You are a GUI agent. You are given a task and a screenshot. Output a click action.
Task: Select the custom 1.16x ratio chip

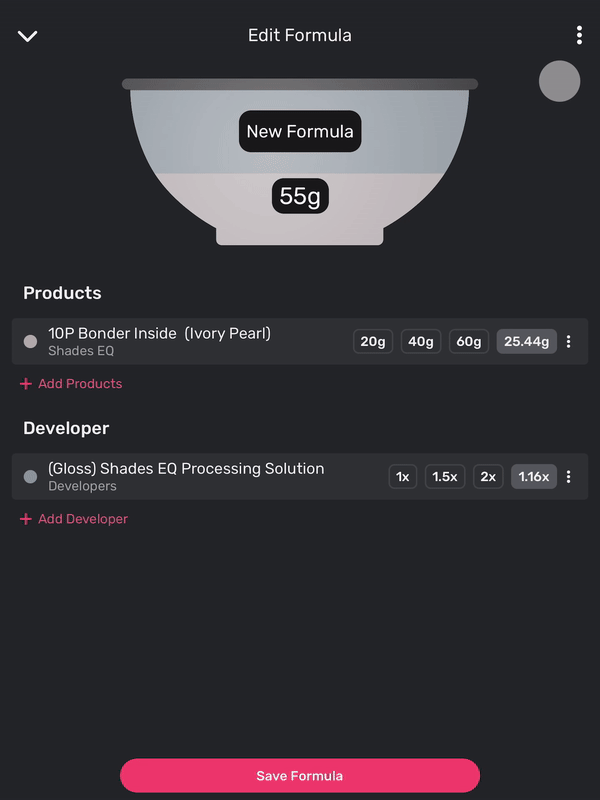pyautogui.click(x=534, y=477)
